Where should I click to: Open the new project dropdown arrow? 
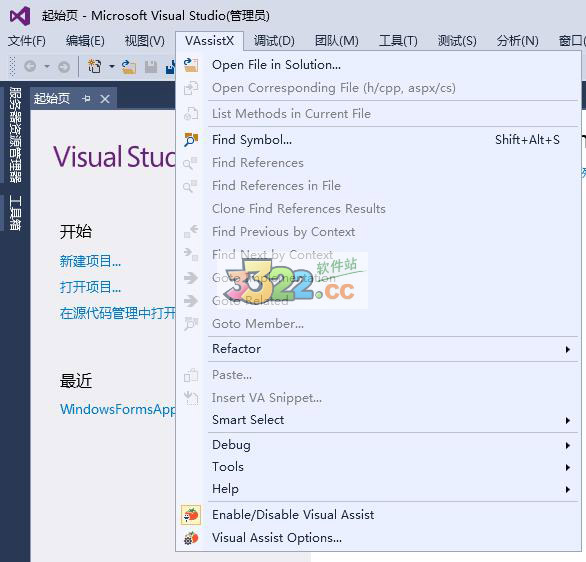click(112, 67)
